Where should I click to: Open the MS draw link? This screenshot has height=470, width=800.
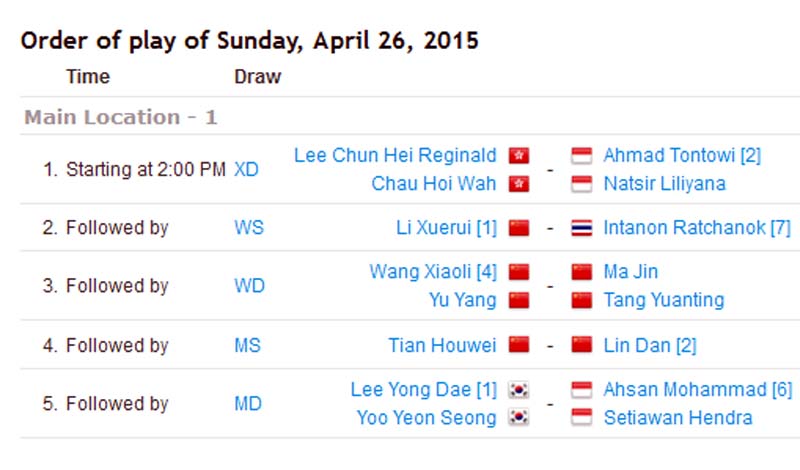[x=248, y=346]
